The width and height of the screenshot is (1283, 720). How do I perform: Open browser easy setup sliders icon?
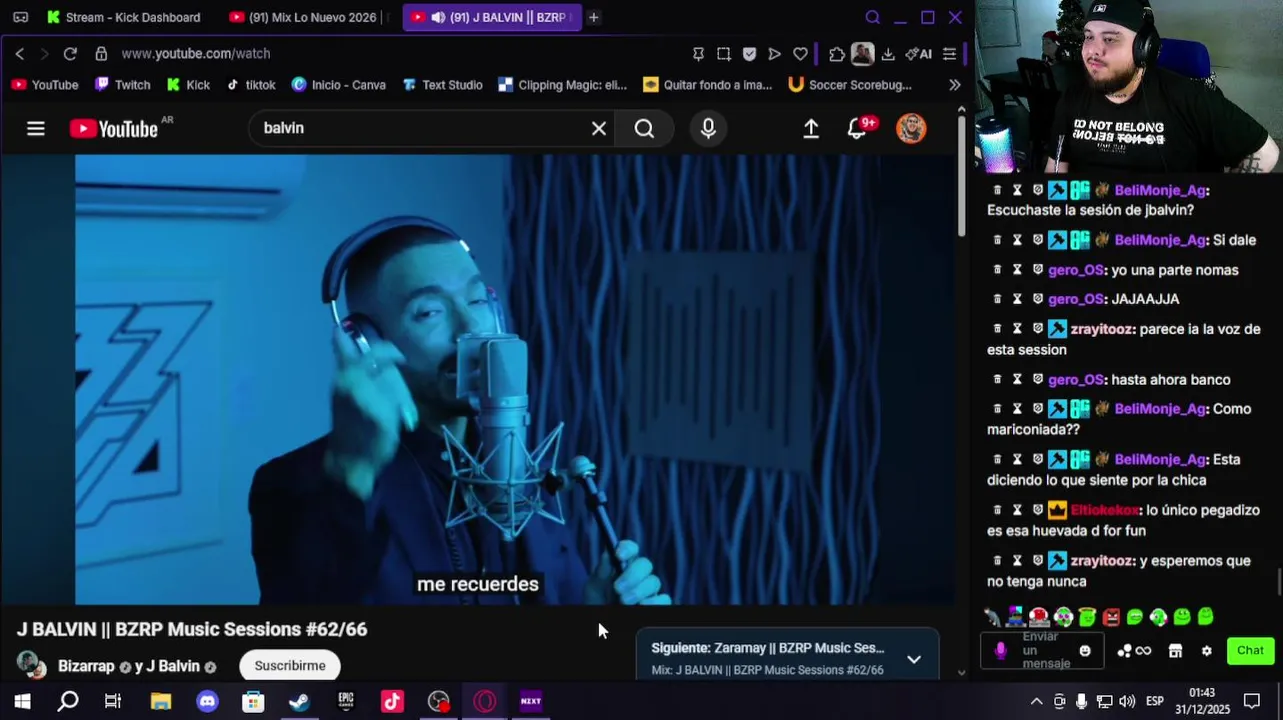click(x=949, y=53)
